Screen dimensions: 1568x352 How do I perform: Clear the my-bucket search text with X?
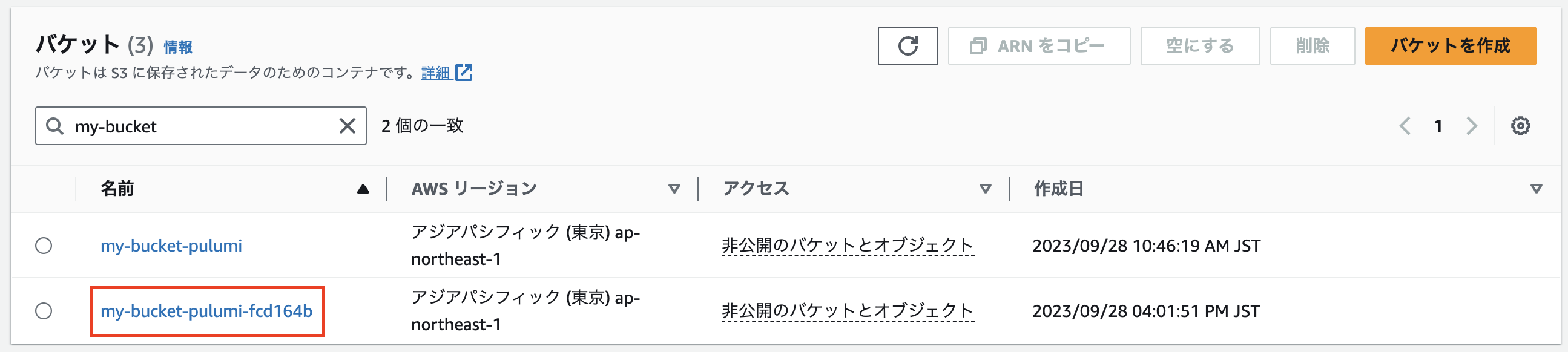point(347,126)
